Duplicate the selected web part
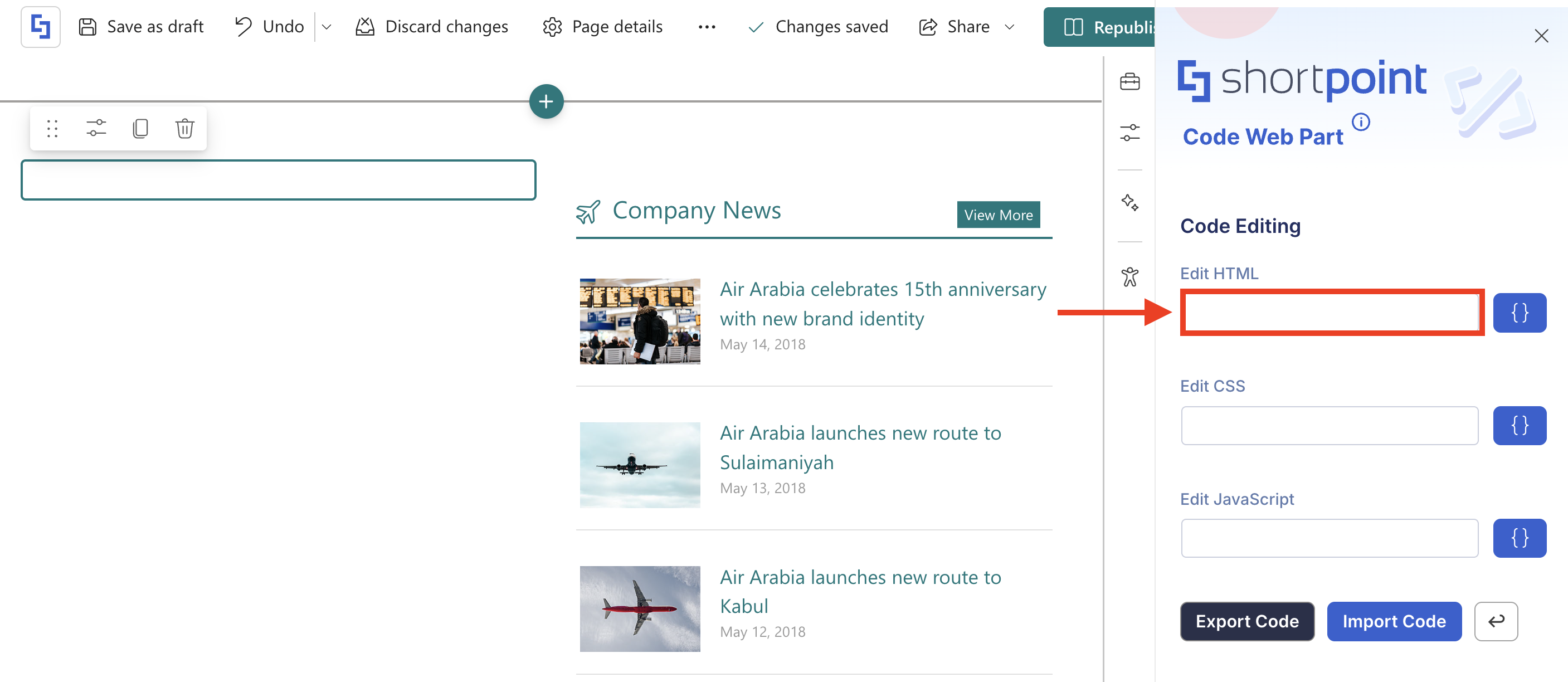The image size is (1568, 682). click(x=140, y=129)
